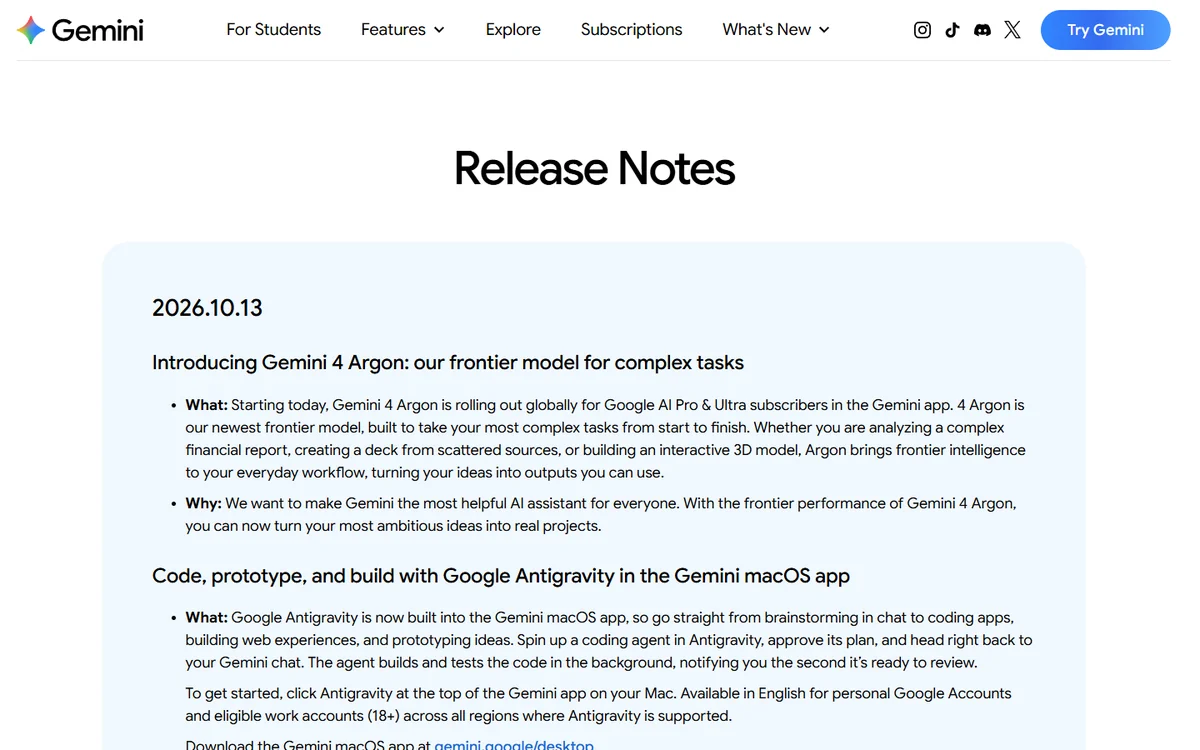
Task: Click the "What:" label under Gemini 4 Argon
Action: tap(207, 405)
